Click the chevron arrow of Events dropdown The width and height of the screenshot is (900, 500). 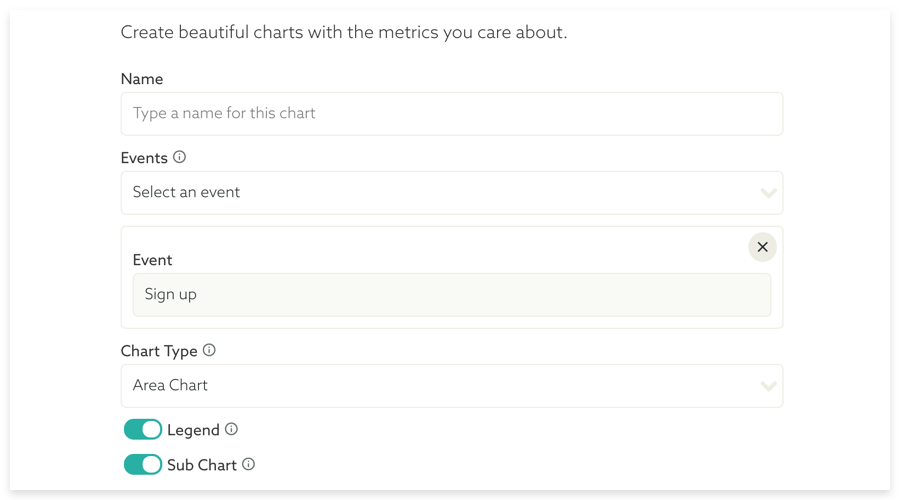click(768, 192)
